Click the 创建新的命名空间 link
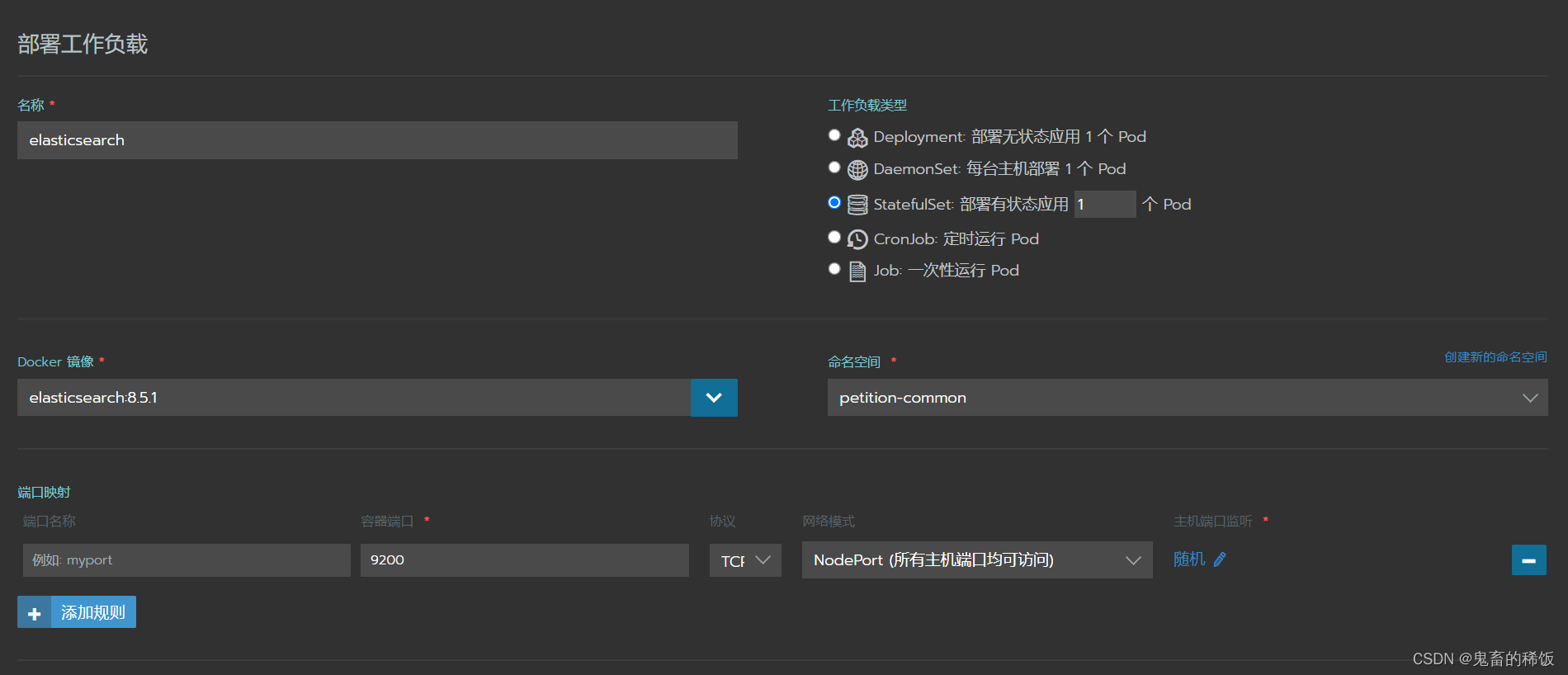Image resolution: width=1568 pixels, height=675 pixels. (1495, 357)
